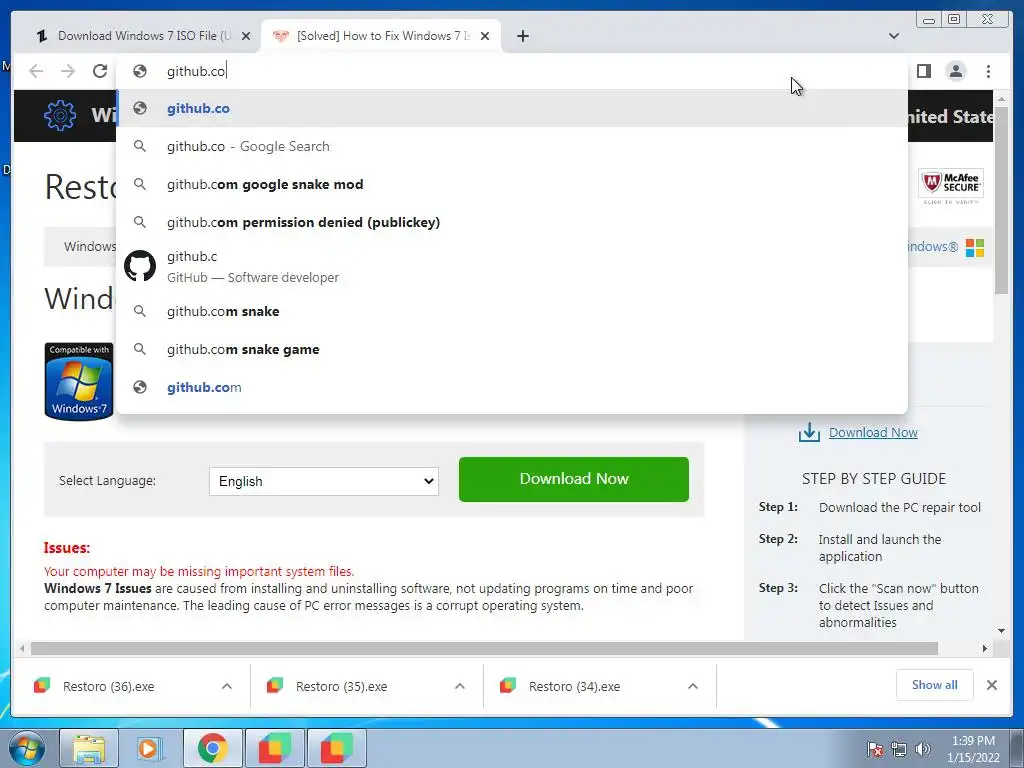Expand the tab search chevron

coord(893,36)
